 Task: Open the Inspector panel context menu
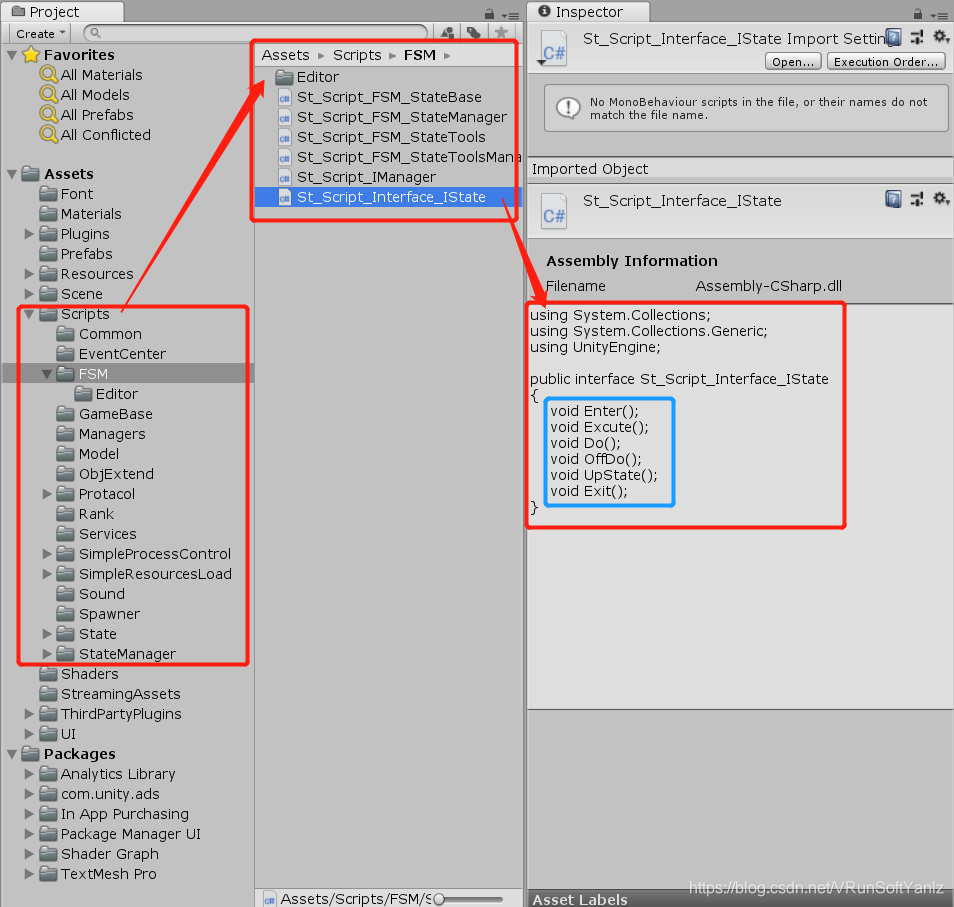938,15
